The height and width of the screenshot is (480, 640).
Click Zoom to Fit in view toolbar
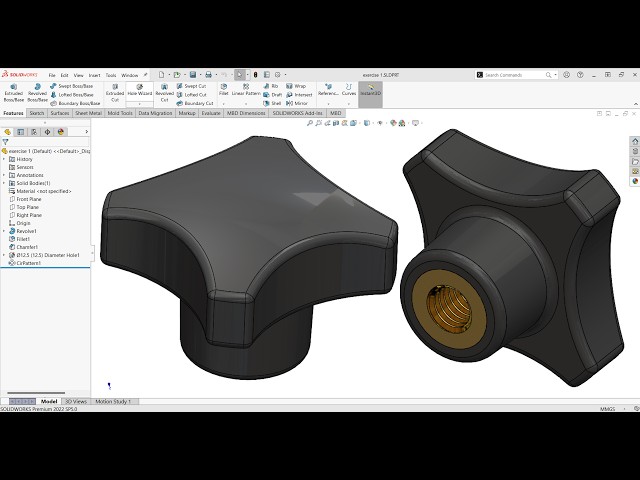[310, 123]
